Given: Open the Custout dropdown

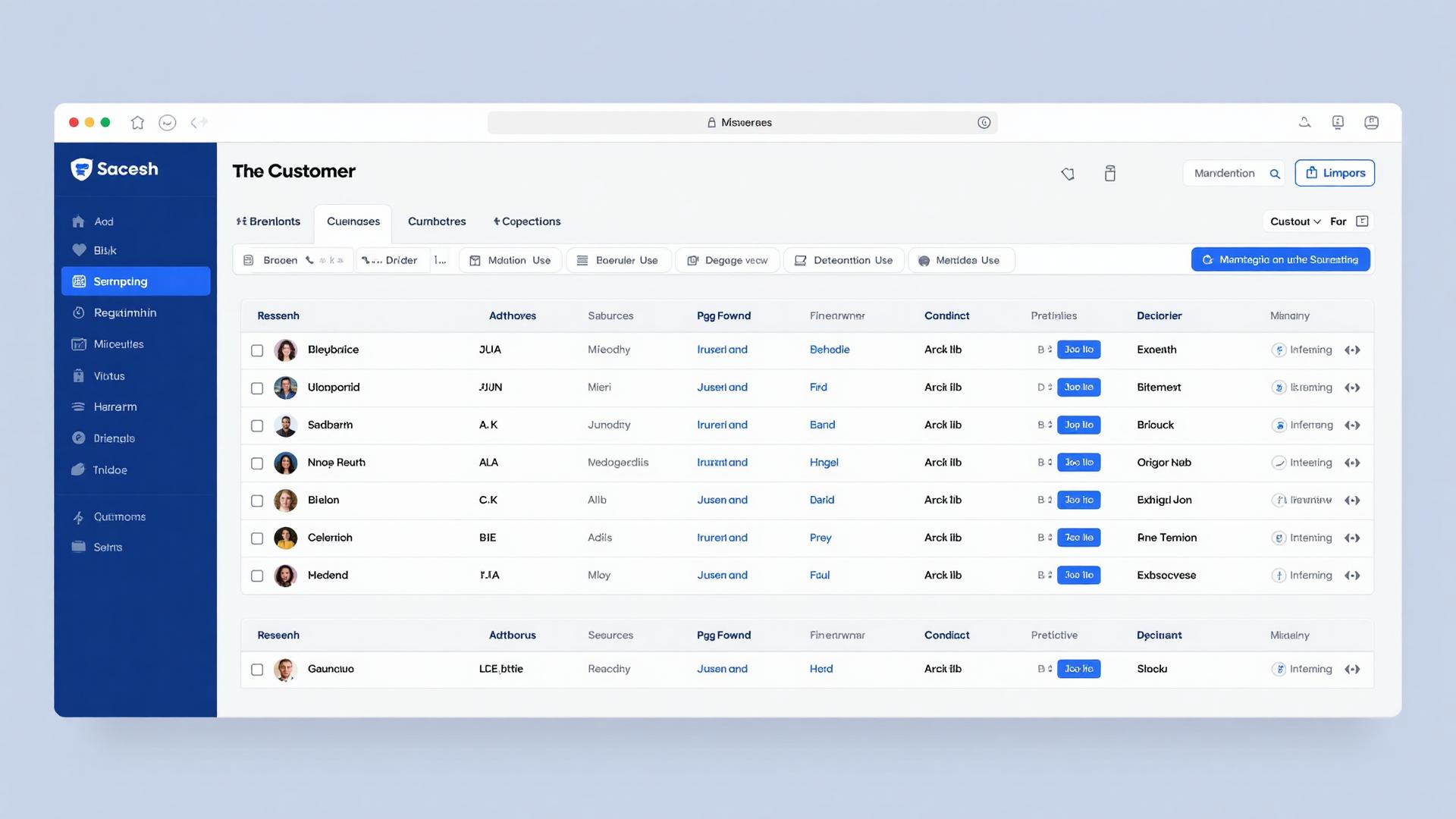Looking at the screenshot, I should click(1295, 221).
